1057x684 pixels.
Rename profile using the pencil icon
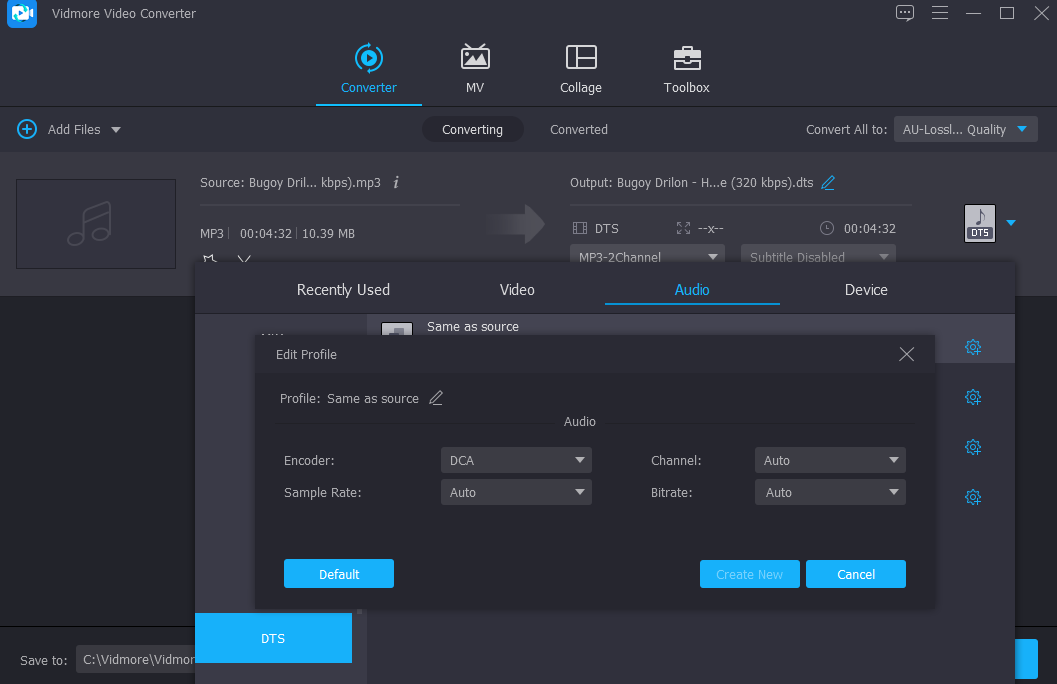pos(436,398)
